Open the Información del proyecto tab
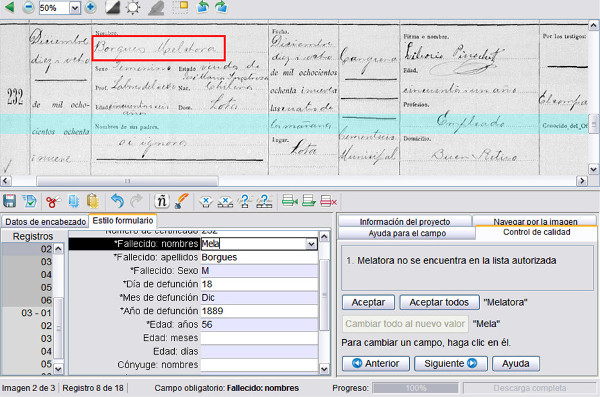The width and height of the screenshot is (600, 397). [405, 221]
